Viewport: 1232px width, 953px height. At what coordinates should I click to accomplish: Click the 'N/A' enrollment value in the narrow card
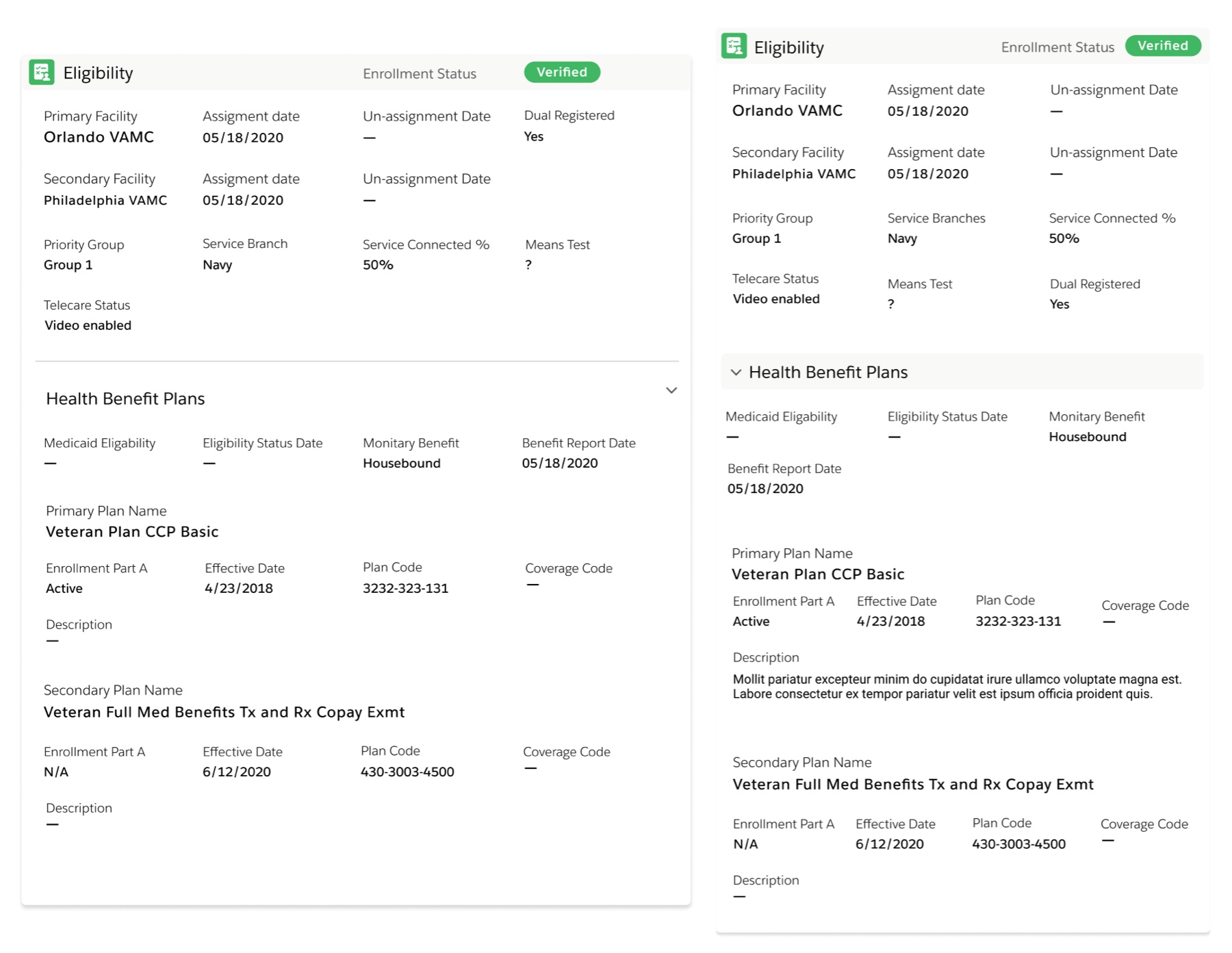click(745, 844)
